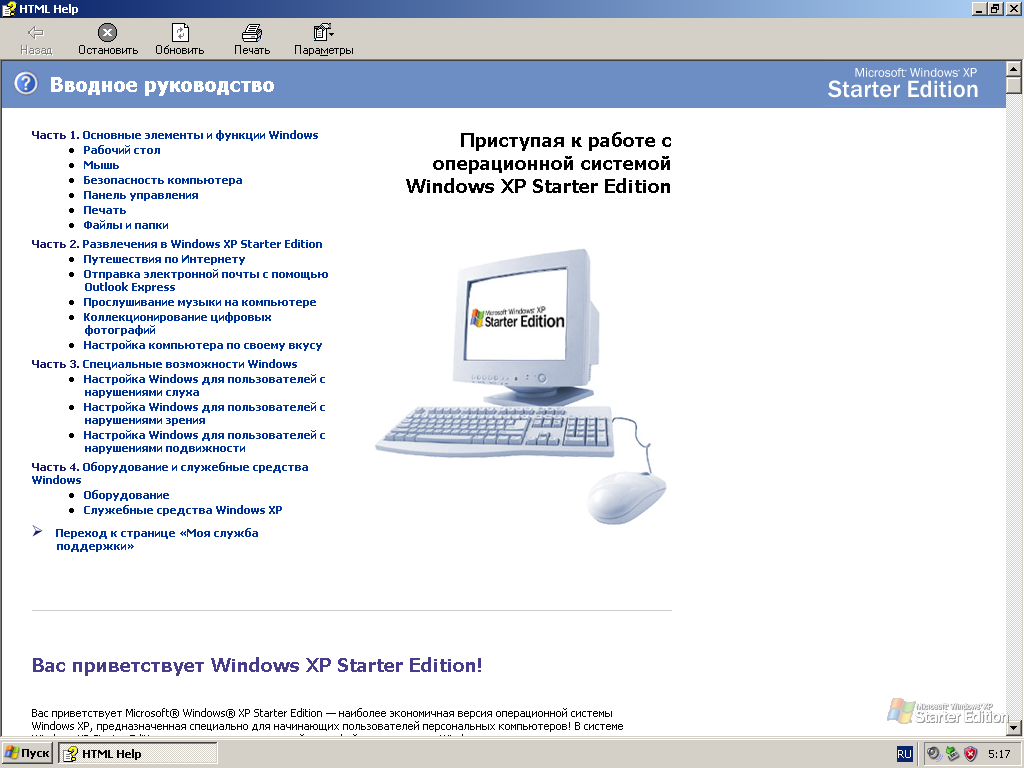The width and height of the screenshot is (1024, 768).
Task: Select the HTML Help taskbar button
Action: [138, 754]
